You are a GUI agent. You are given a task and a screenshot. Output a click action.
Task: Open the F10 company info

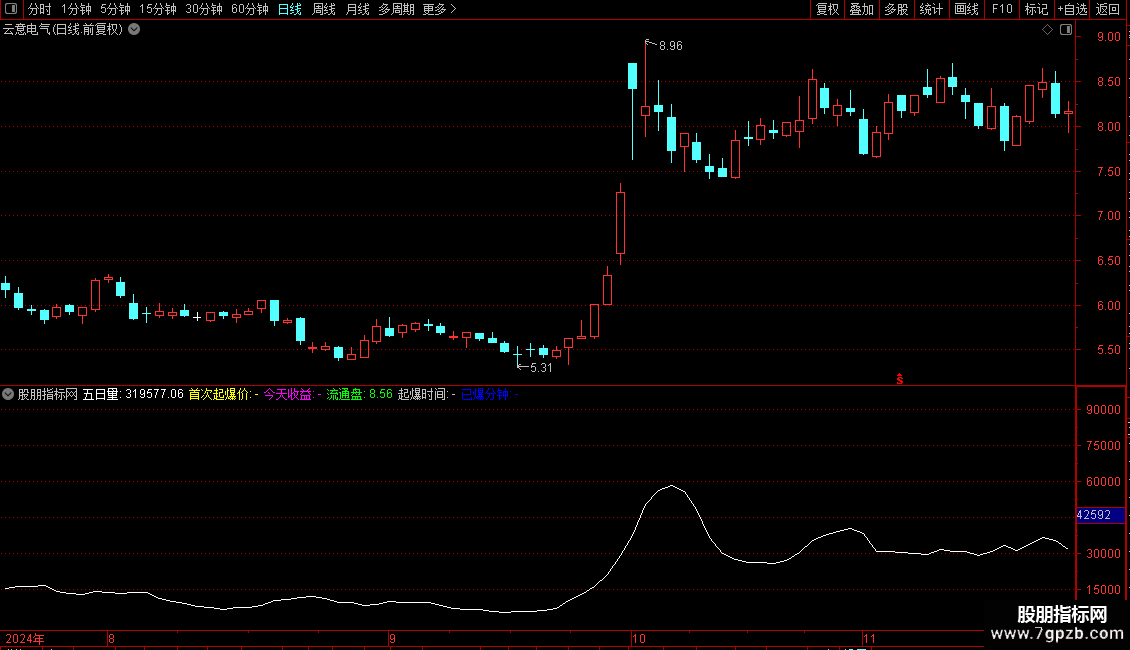pos(1002,9)
